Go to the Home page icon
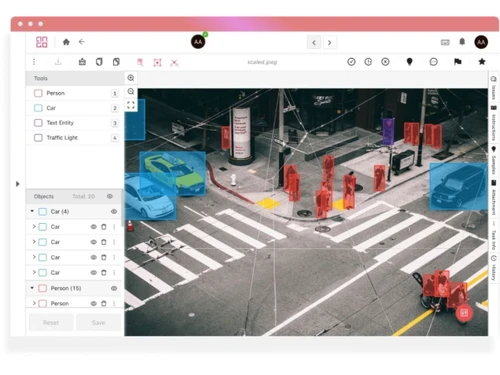The width and height of the screenshot is (500, 375). pos(66,42)
